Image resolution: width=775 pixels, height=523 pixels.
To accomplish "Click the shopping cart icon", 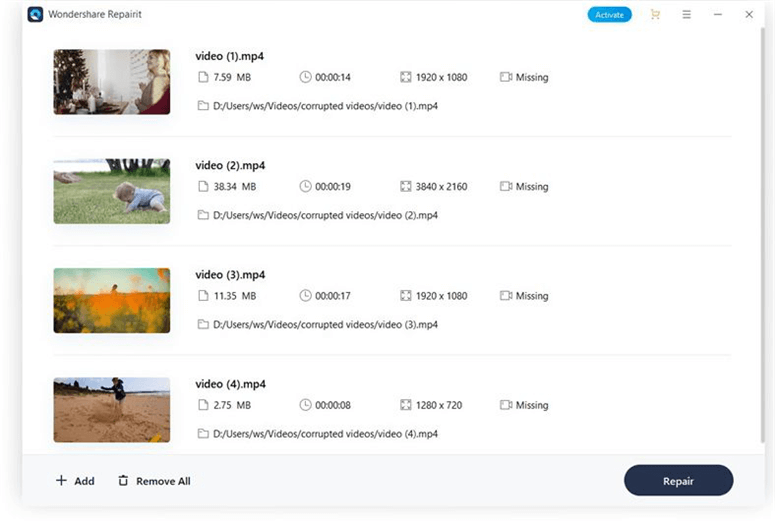I will tap(655, 15).
